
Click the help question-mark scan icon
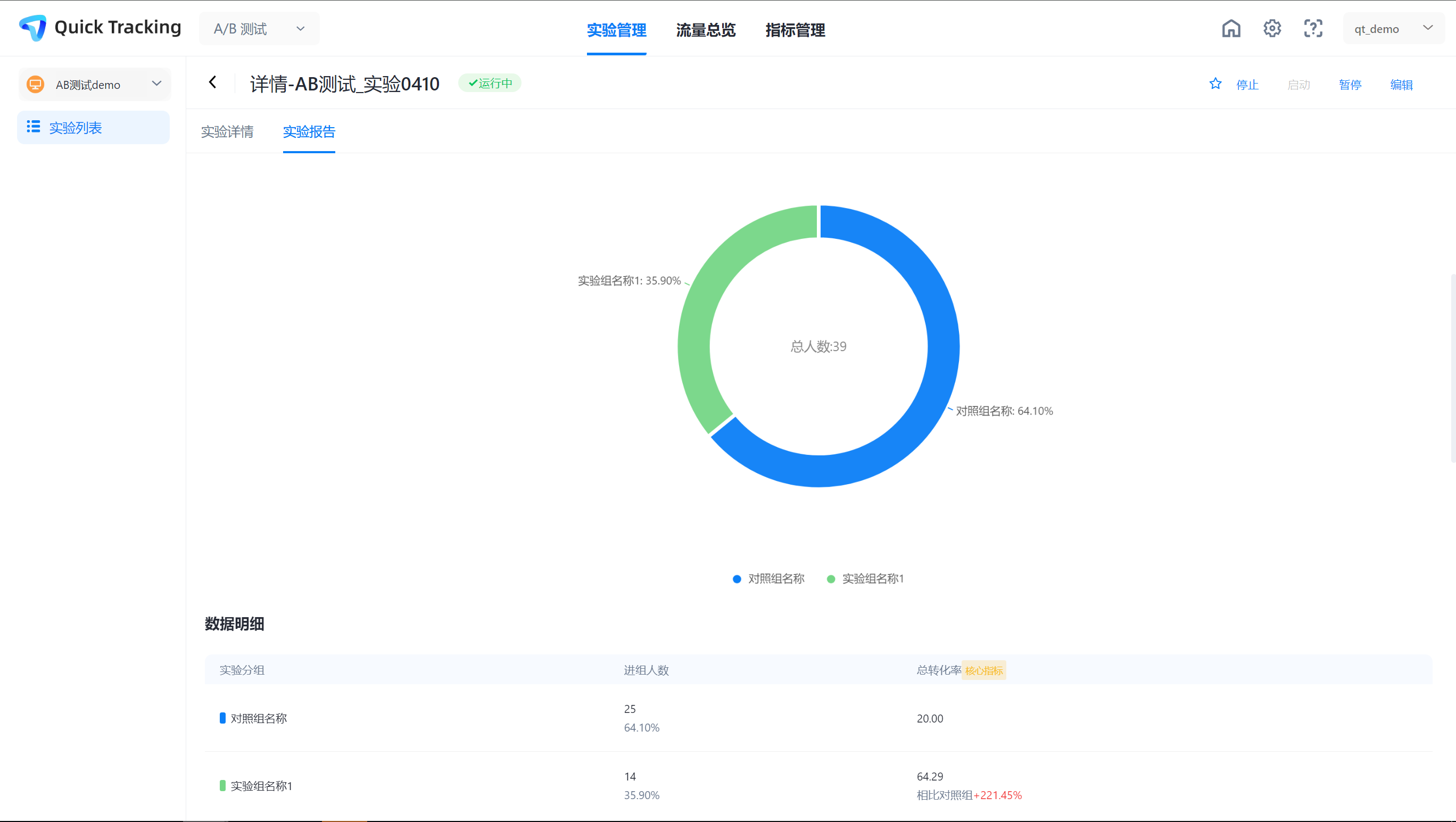coord(1312,28)
